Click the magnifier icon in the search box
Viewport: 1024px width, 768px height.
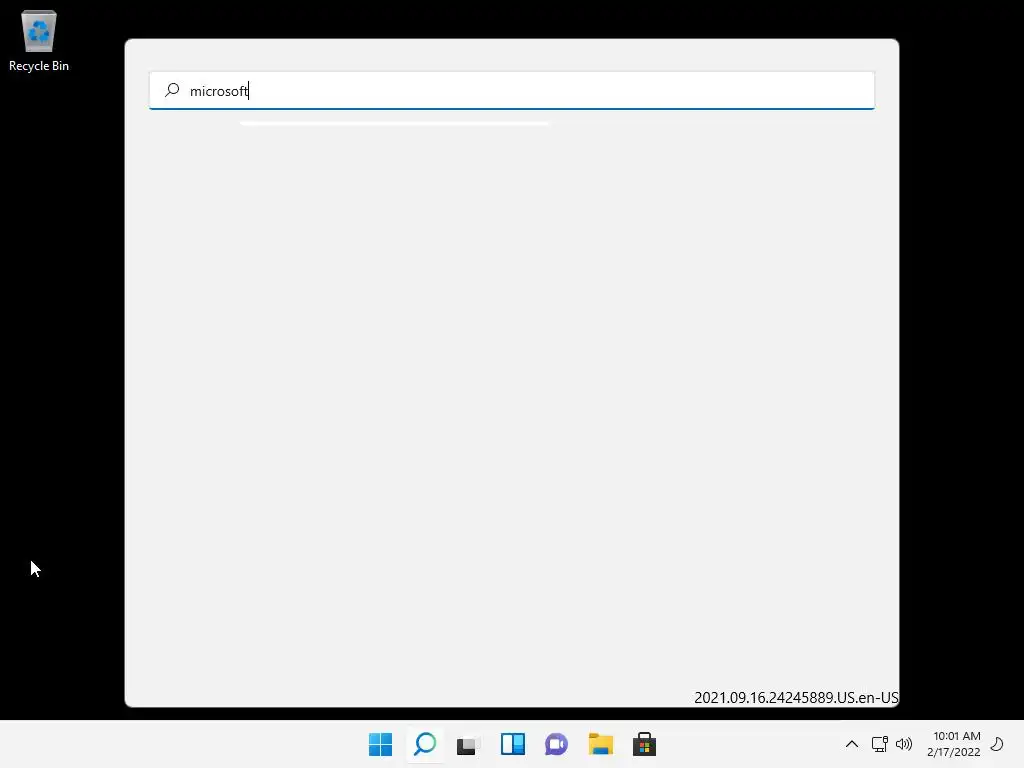(172, 90)
